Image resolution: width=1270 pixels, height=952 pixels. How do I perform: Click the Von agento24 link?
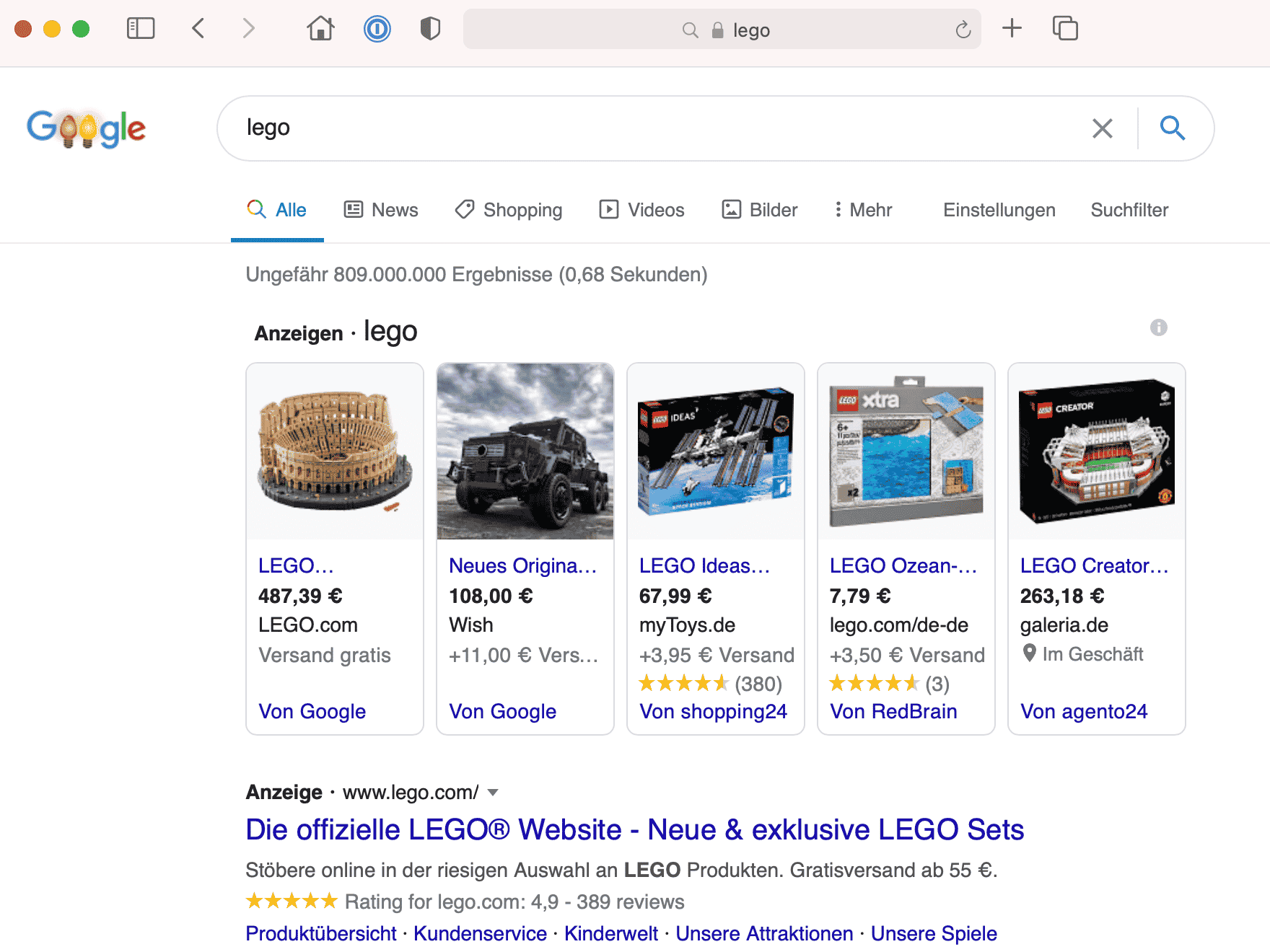[x=1084, y=711]
